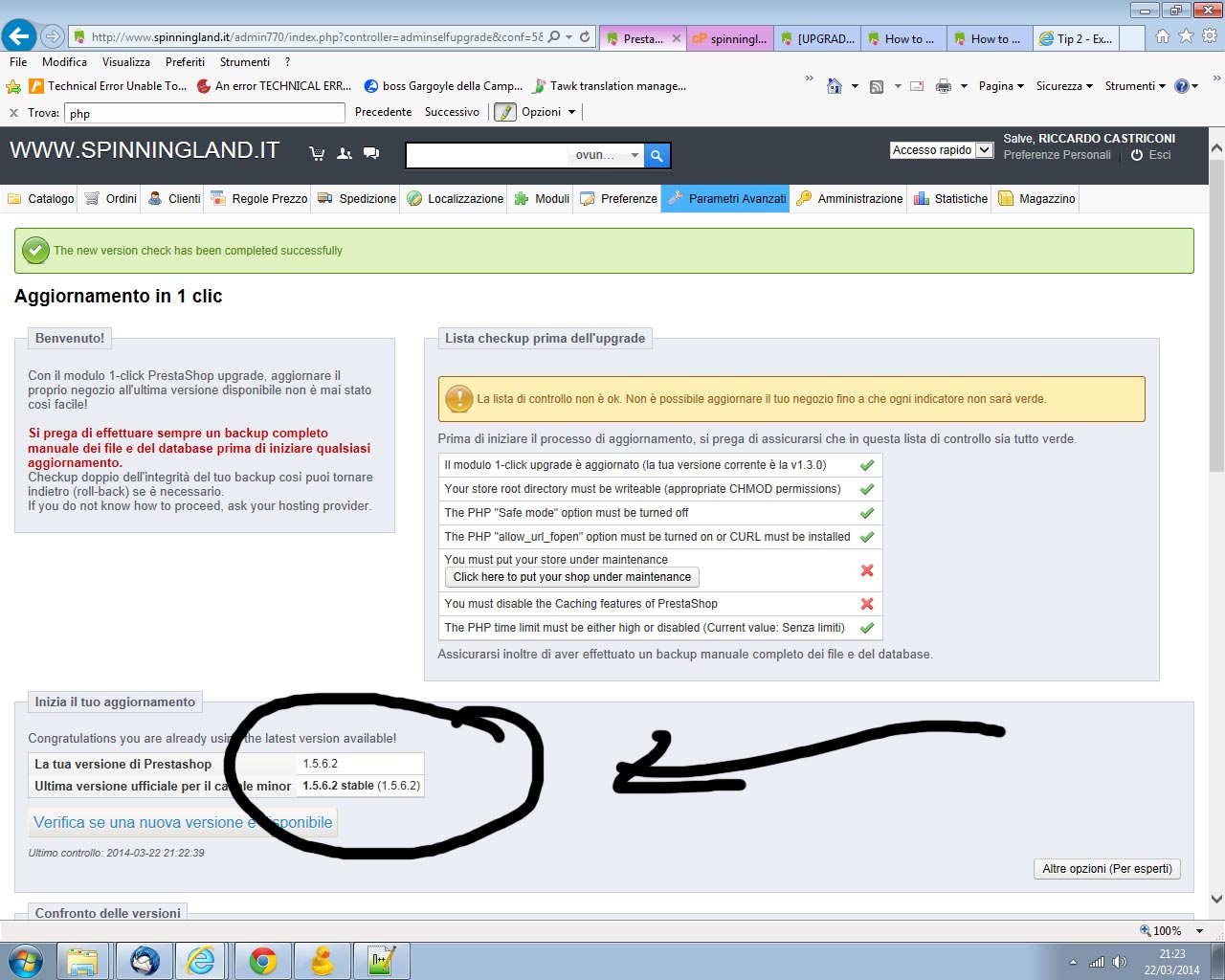This screenshot has height=980, width=1225.
Task: Open the Accesso rapido dropdown
Action: coord(942,150)
